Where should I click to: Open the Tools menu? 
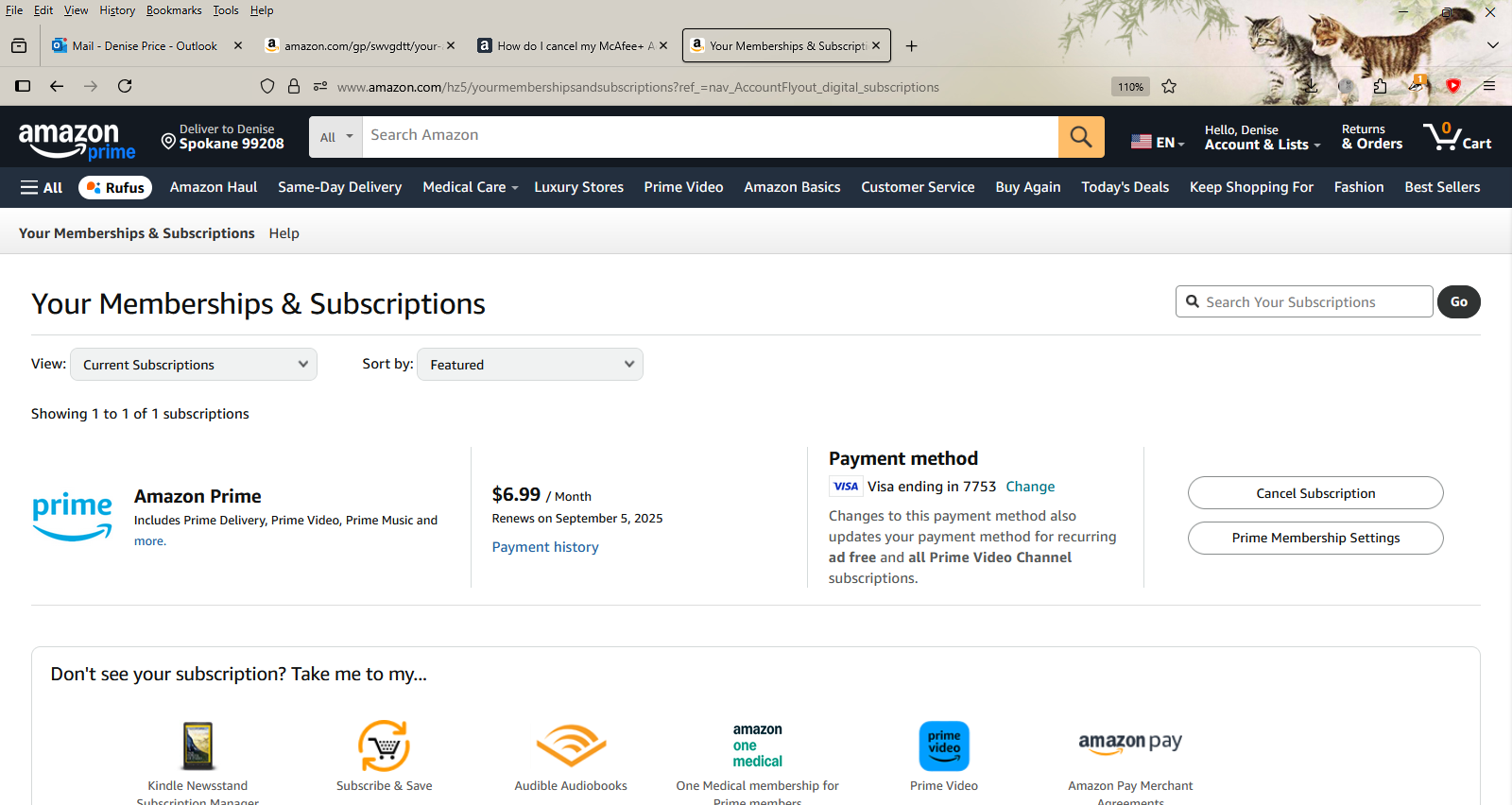[x=226, y=10]
